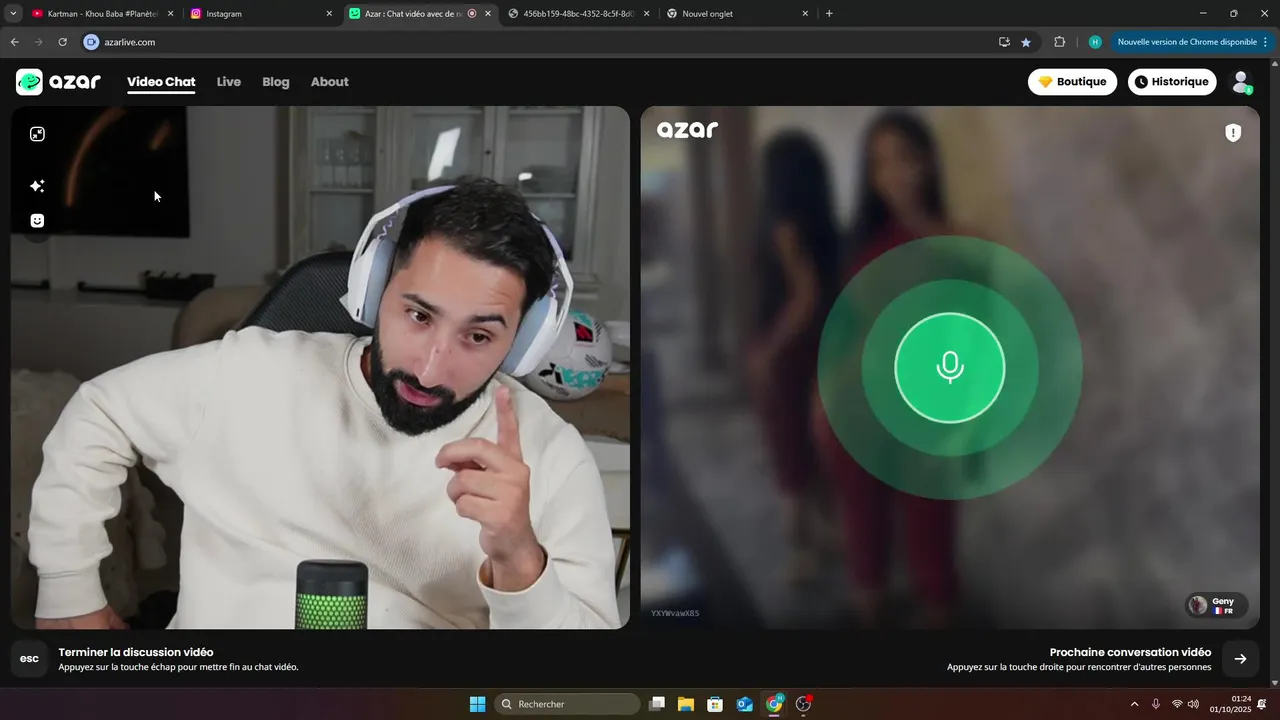
Task: Tap the green microphone button
Action: [x=949, y=368]
